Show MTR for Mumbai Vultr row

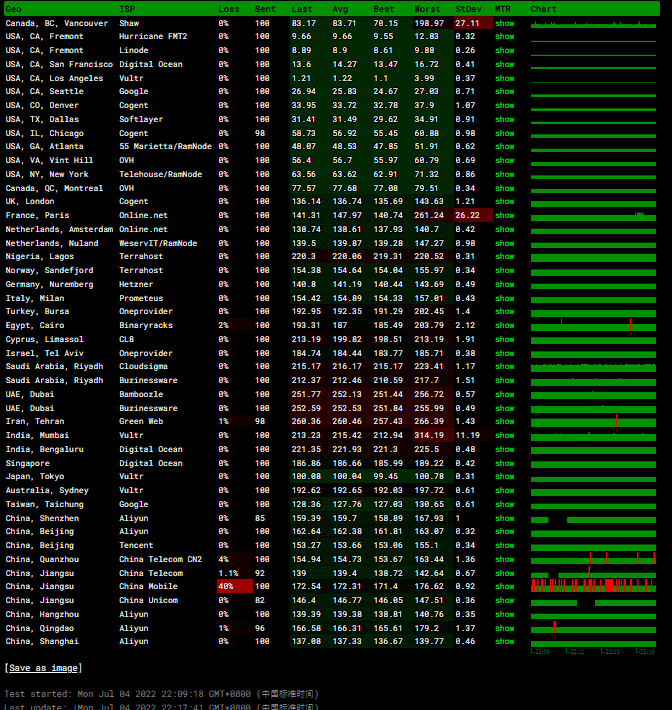(504, 436)
